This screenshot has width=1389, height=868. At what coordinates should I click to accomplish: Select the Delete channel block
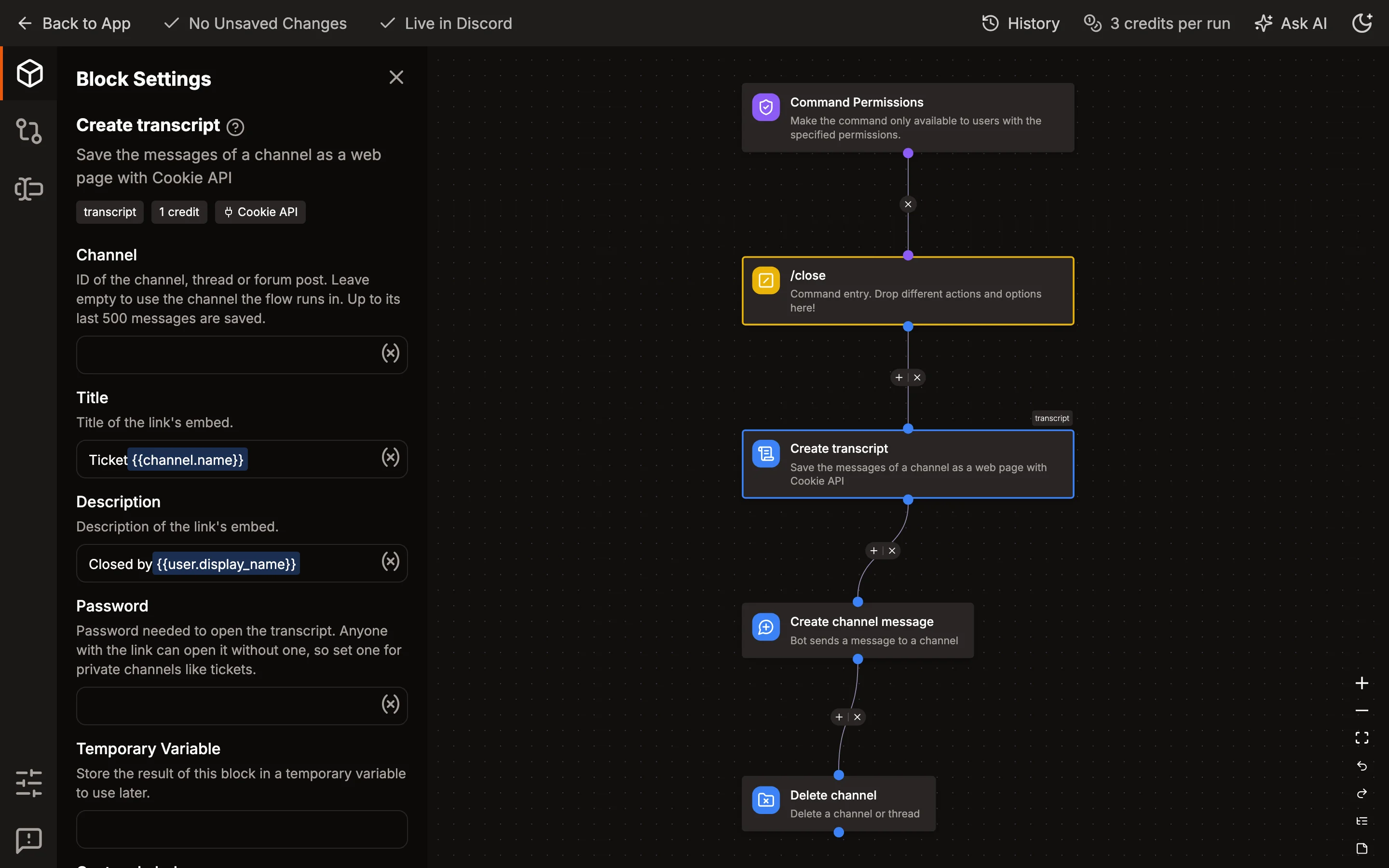[839, 804]
